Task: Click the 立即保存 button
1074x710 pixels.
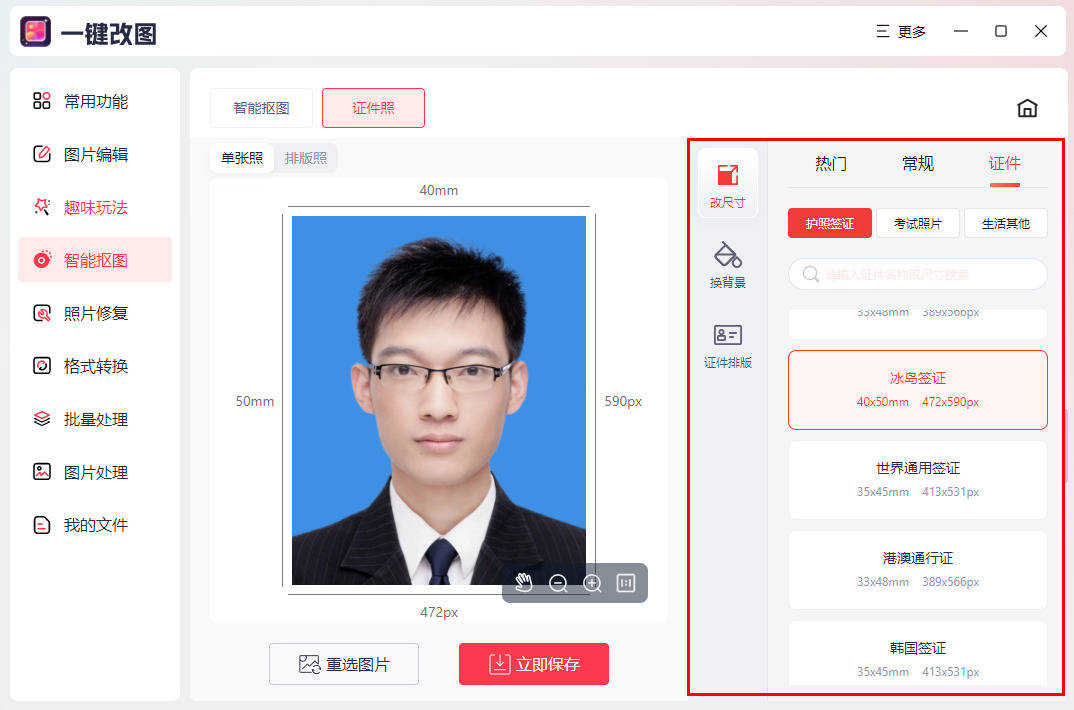Action: coord(533,663)
